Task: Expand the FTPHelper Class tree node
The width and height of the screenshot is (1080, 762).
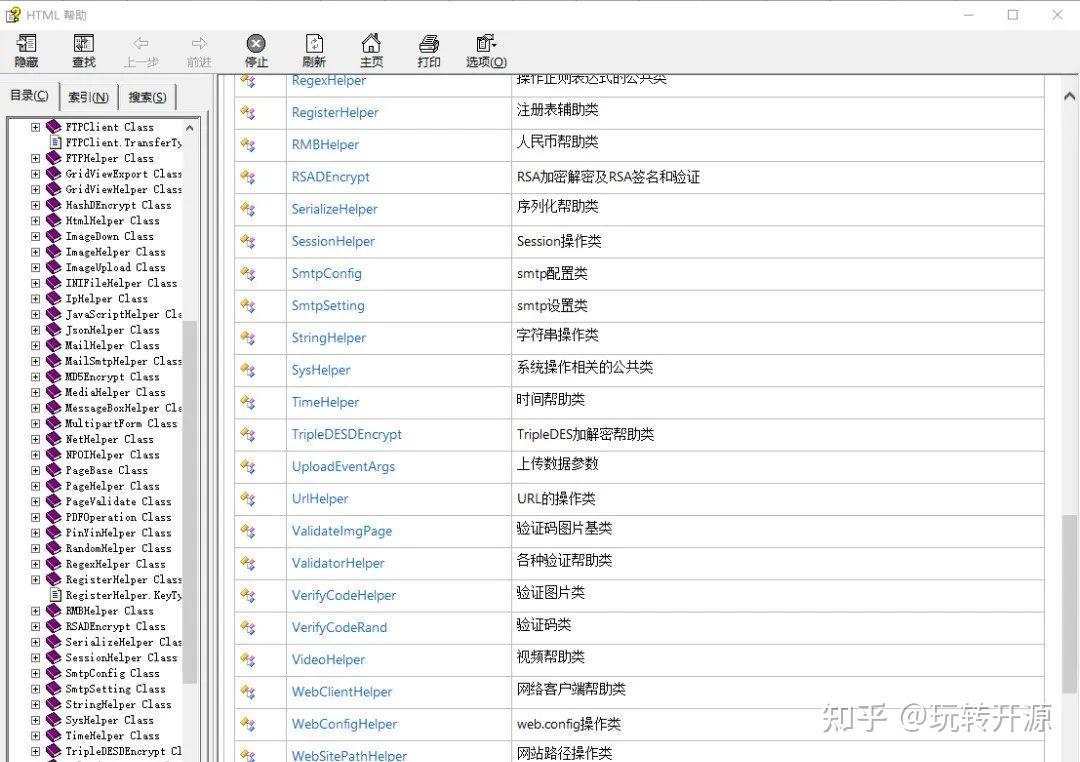Action: [35, 158]
